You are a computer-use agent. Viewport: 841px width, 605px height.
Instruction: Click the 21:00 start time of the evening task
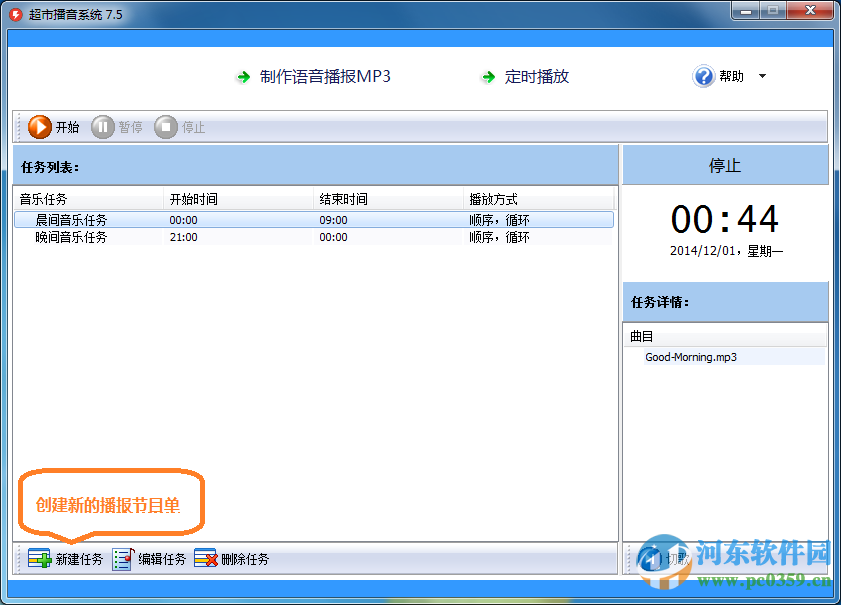[183, 237]
